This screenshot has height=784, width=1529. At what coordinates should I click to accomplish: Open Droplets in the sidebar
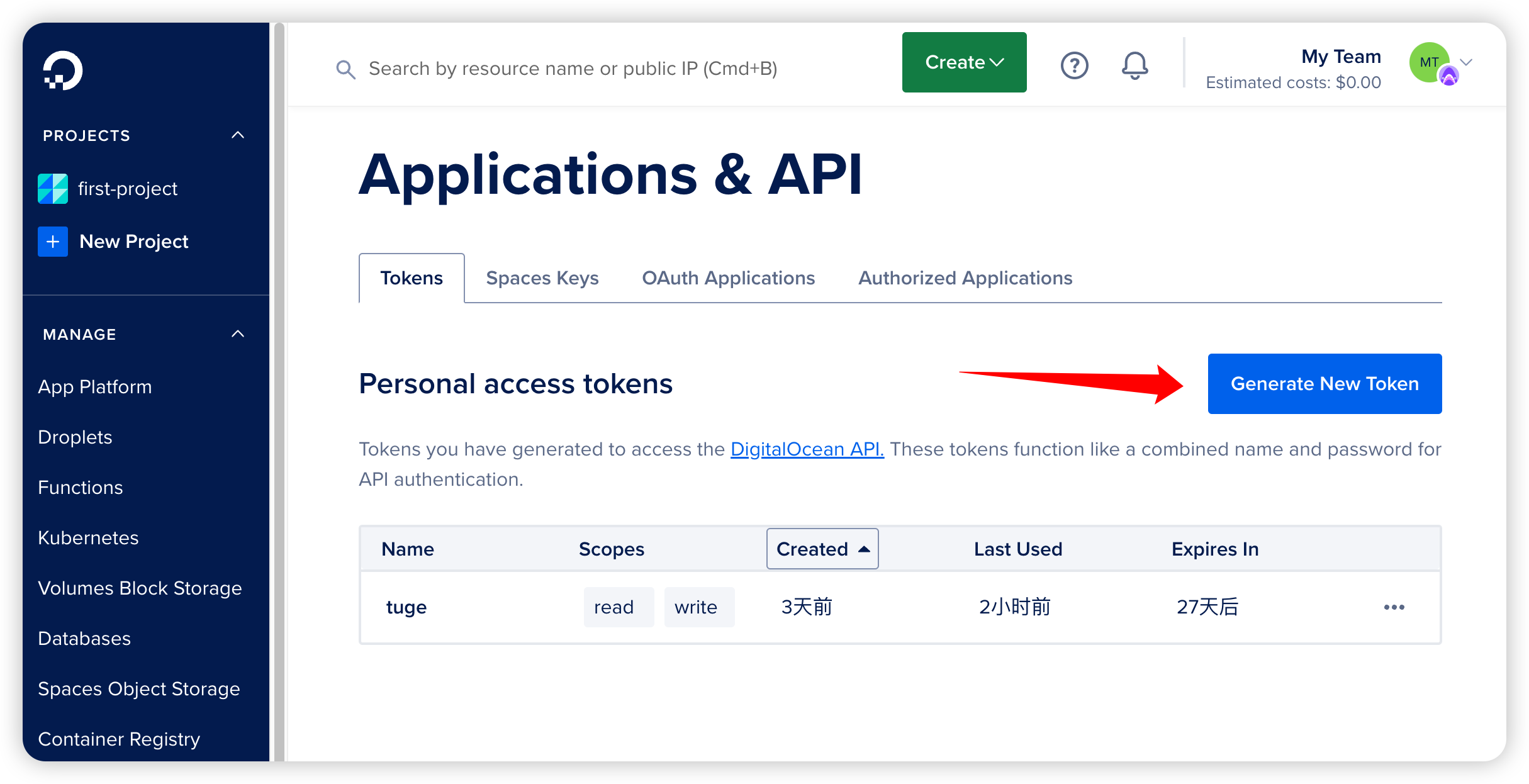(x=75, y=437)
